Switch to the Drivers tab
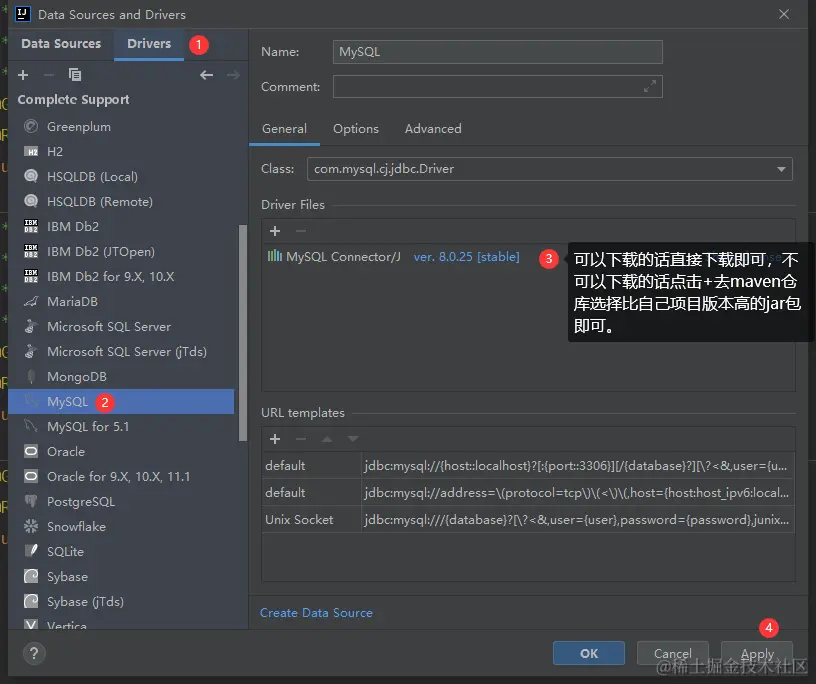Screen dimensions: 816x684 (149, 44)
